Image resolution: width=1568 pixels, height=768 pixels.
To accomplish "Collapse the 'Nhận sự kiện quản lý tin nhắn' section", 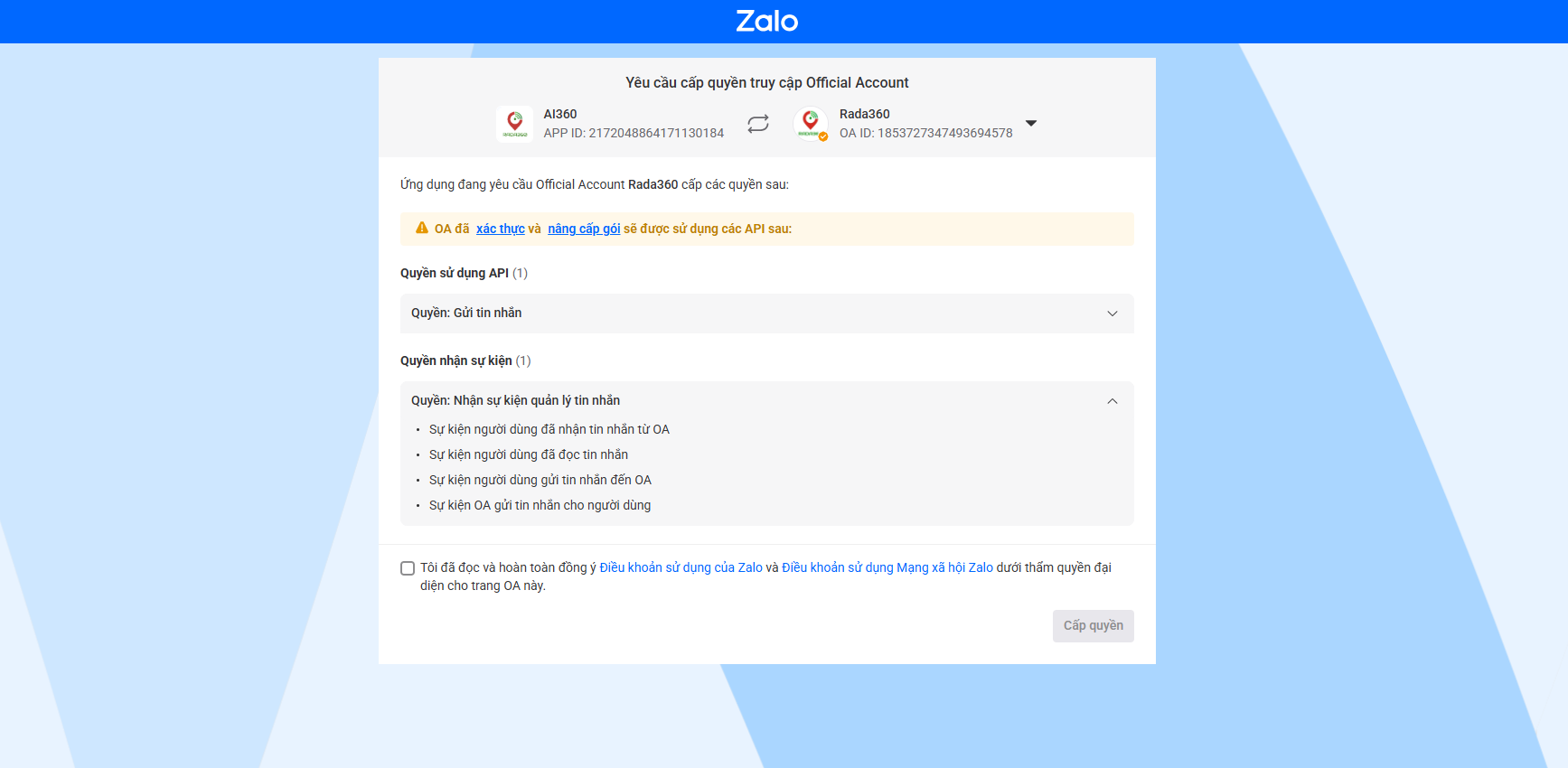I will (x=1113, y=400).
